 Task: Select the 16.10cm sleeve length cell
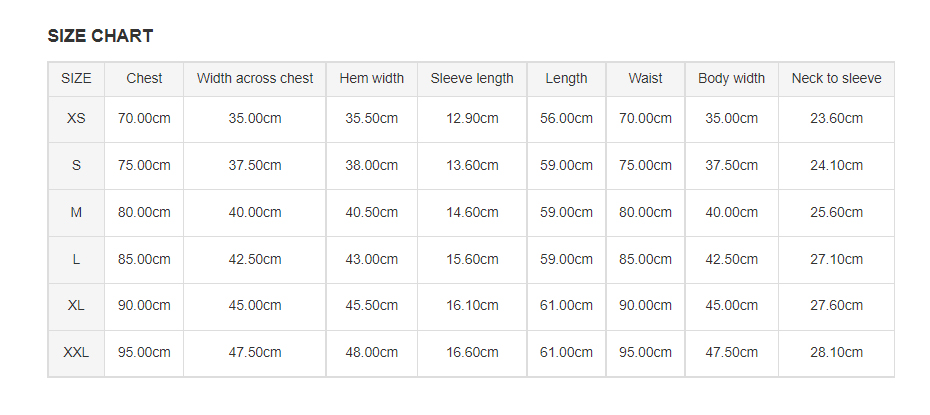tap(472, 306)
